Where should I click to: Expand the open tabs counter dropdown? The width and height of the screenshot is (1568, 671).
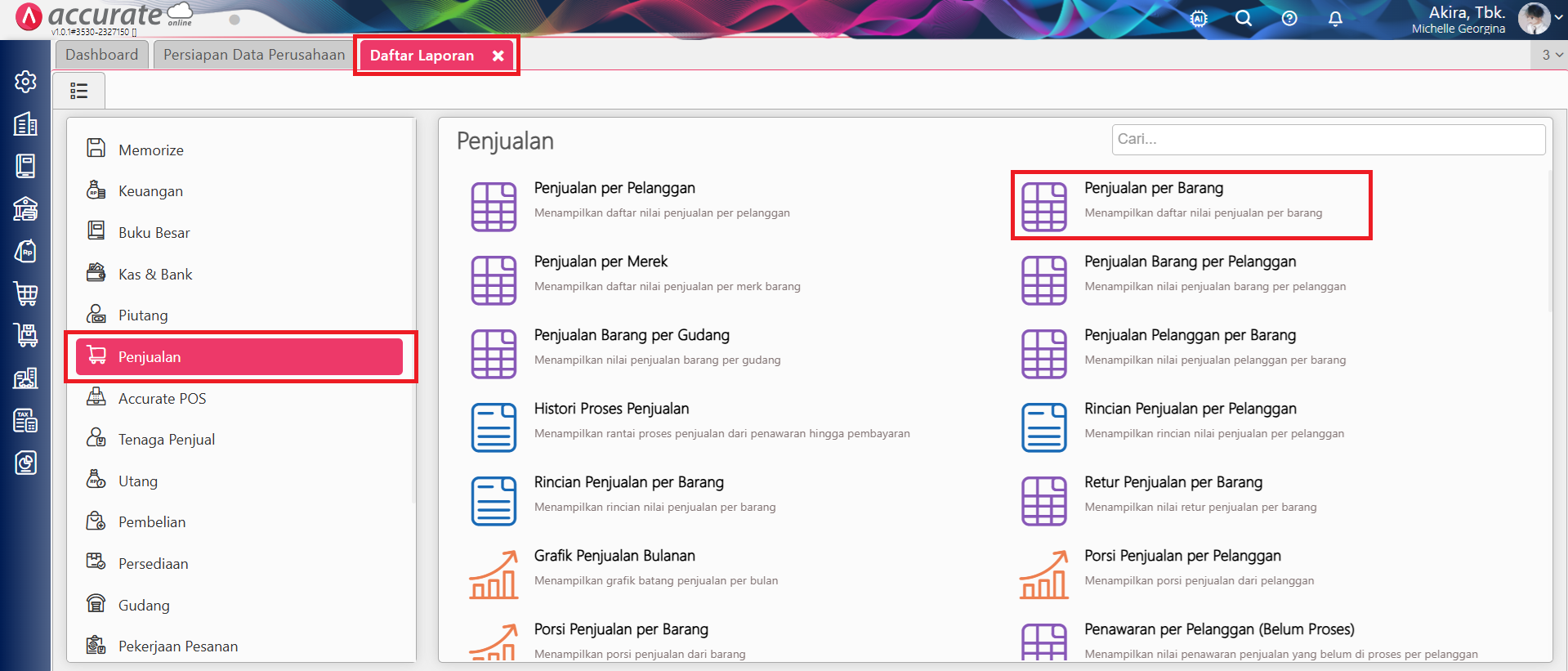pos(1552,55)
